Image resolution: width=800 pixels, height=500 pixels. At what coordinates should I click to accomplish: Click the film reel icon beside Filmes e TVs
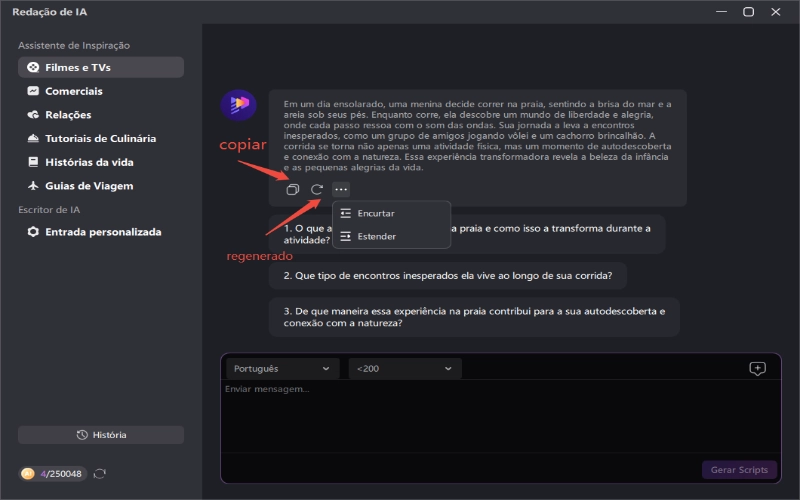click(33, 67)
